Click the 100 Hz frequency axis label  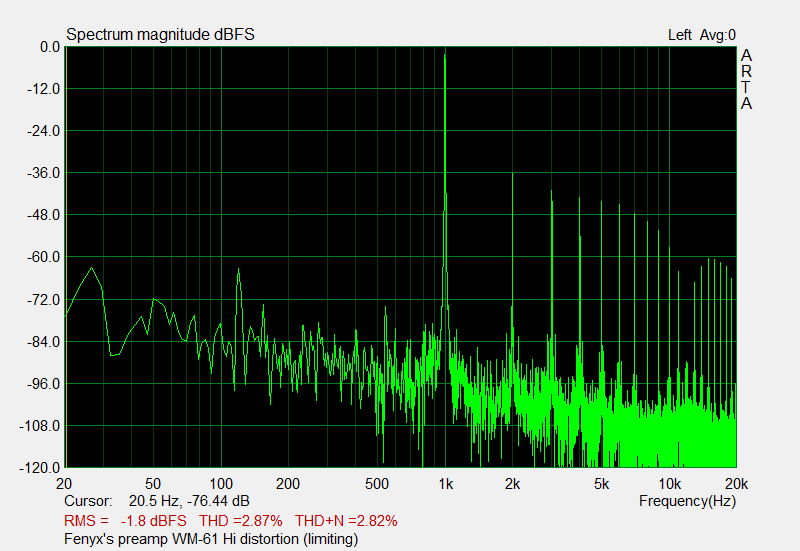click(x=221, y=484)
